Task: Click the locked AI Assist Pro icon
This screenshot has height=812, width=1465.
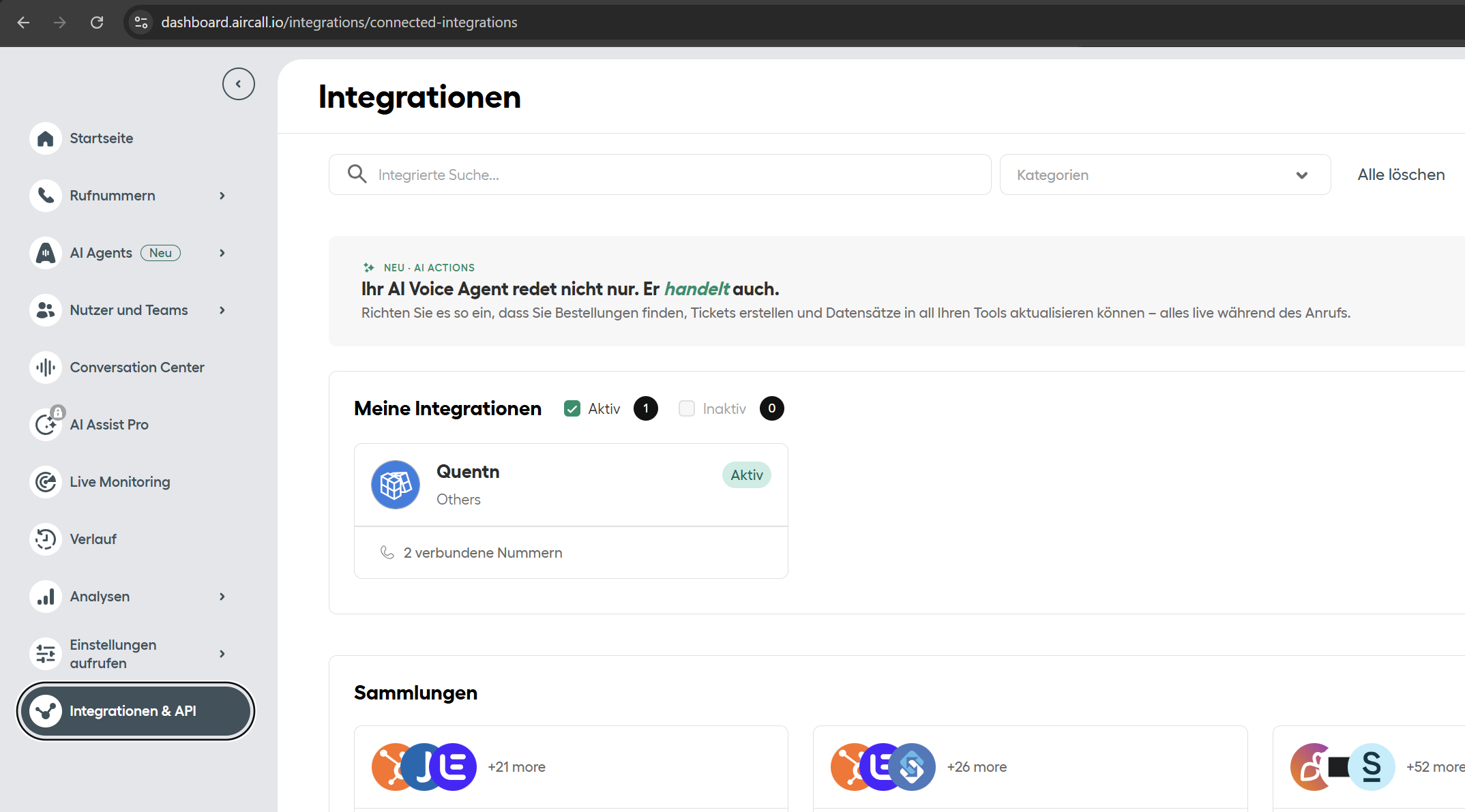Action: coord(46,425)
